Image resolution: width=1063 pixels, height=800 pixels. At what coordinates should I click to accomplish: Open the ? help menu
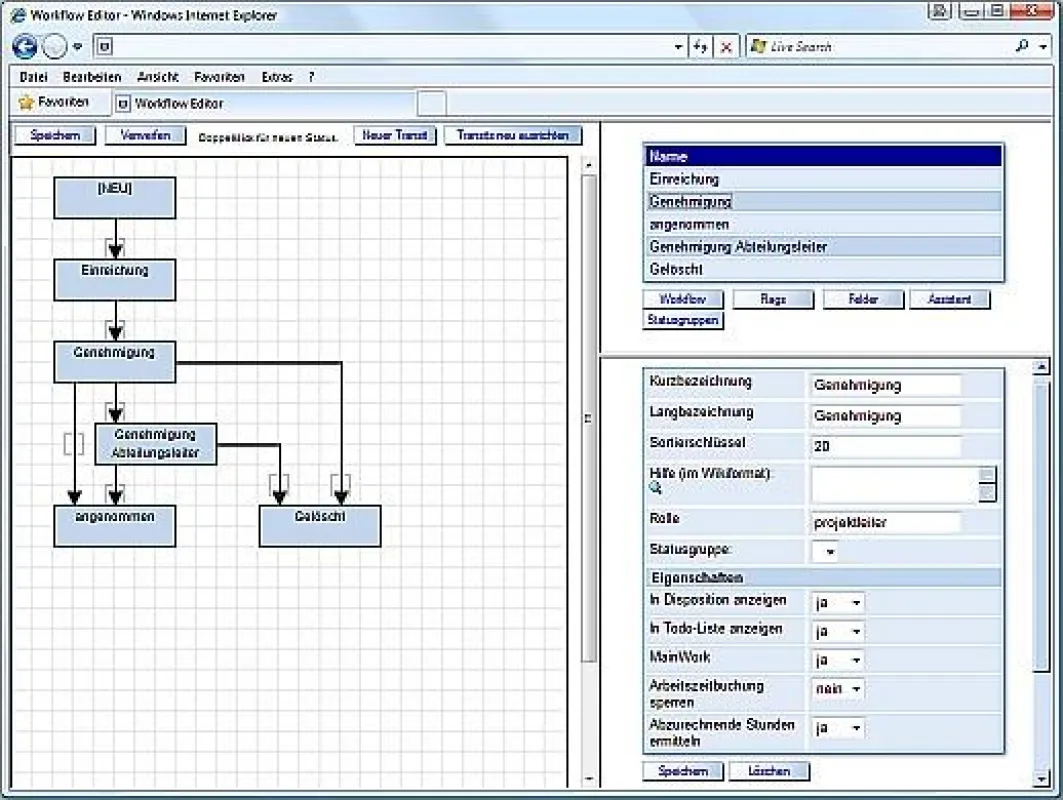pos(311,77)
